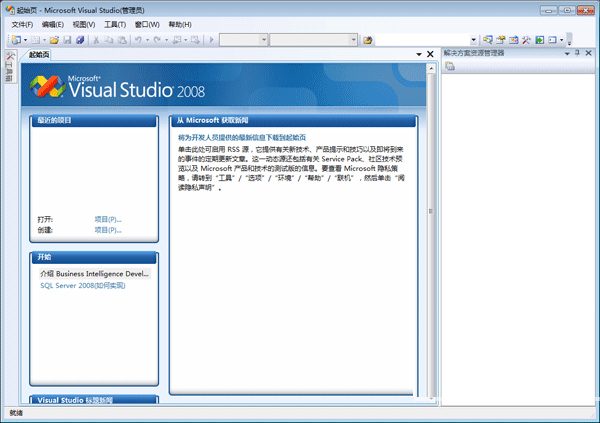This screenshot has width=600, height=423.
Task: Click the Start Debugging play icon
Action: coord(211,39)
